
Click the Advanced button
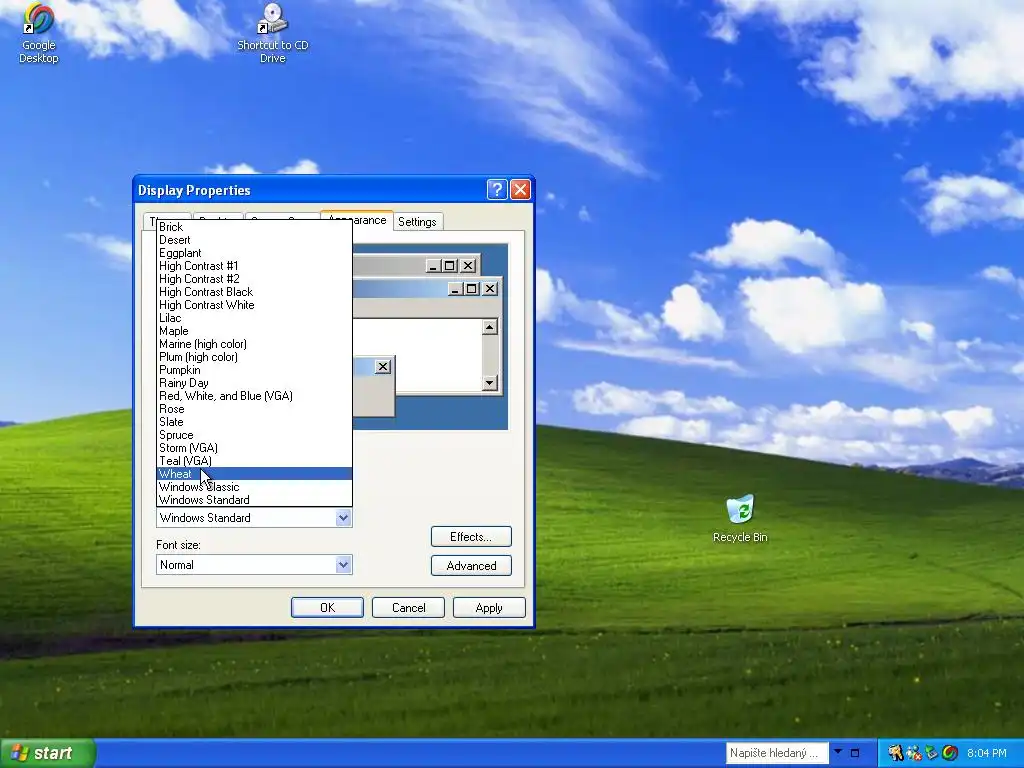pos(471,566)
